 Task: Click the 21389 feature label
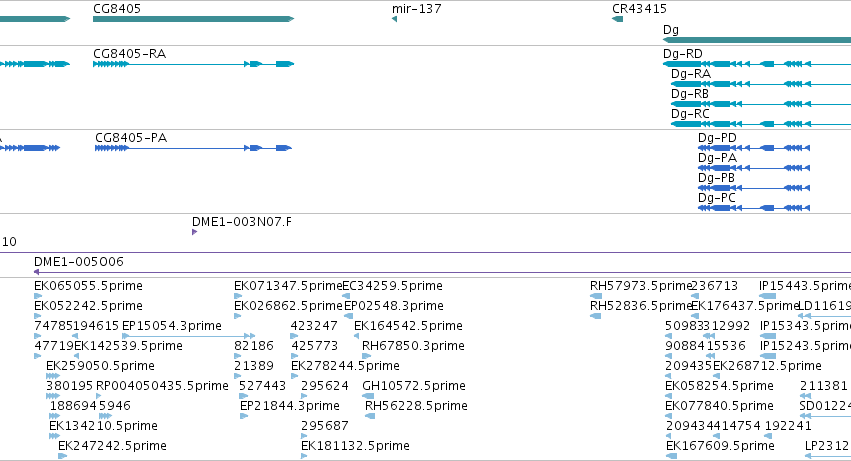(254, 366)
